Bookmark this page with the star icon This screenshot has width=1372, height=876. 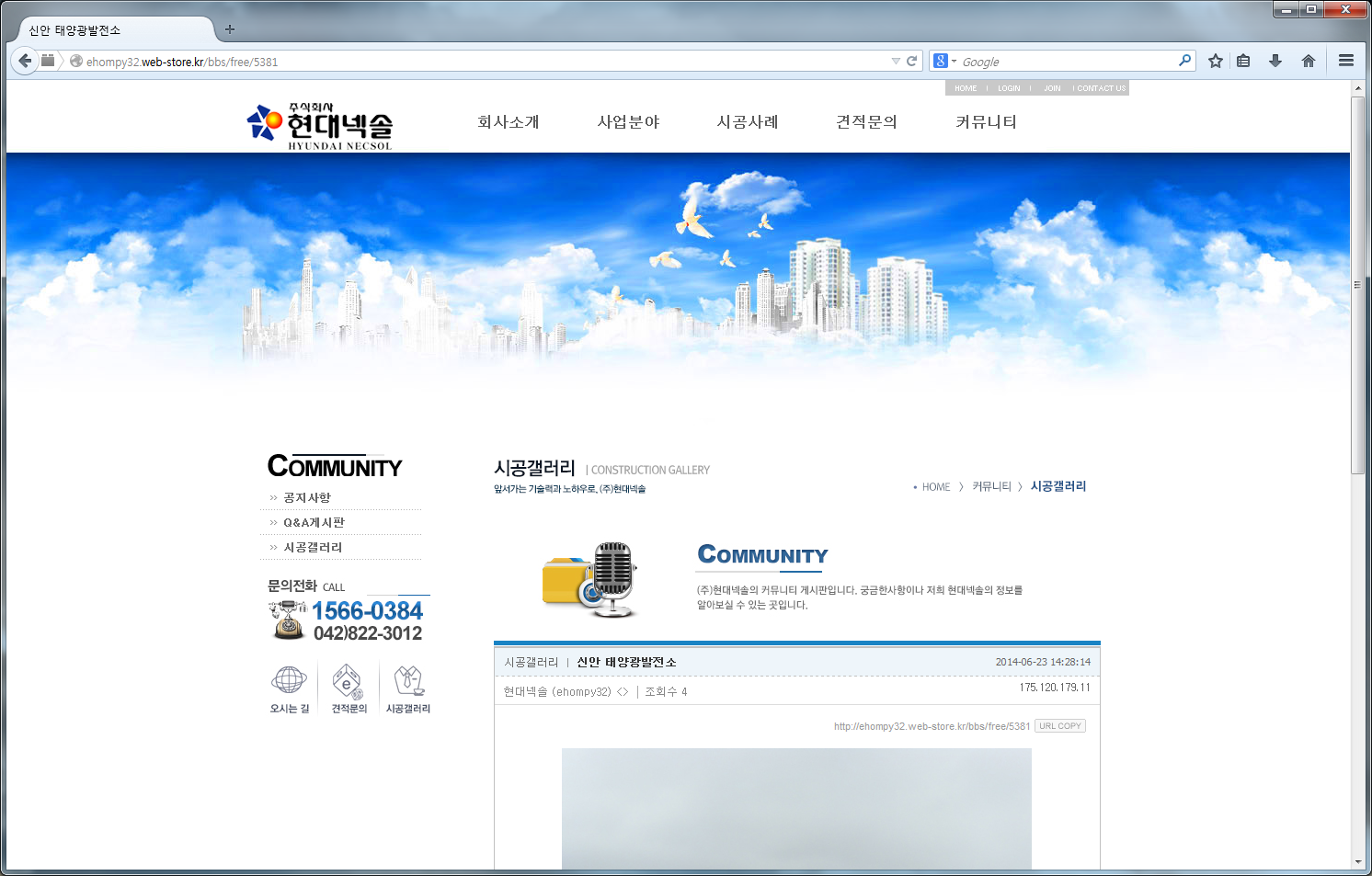pos(1216,62)
